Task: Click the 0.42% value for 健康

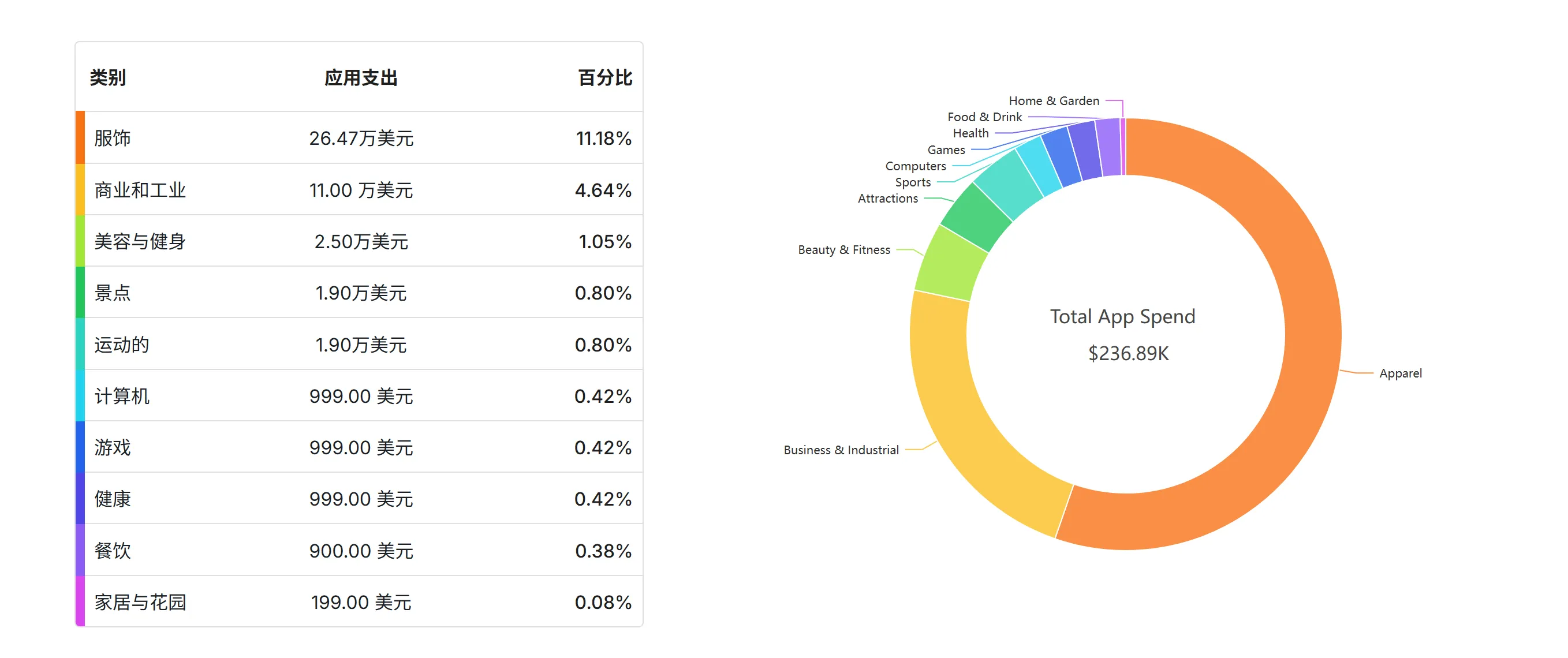Action: (x=603, y=499)
